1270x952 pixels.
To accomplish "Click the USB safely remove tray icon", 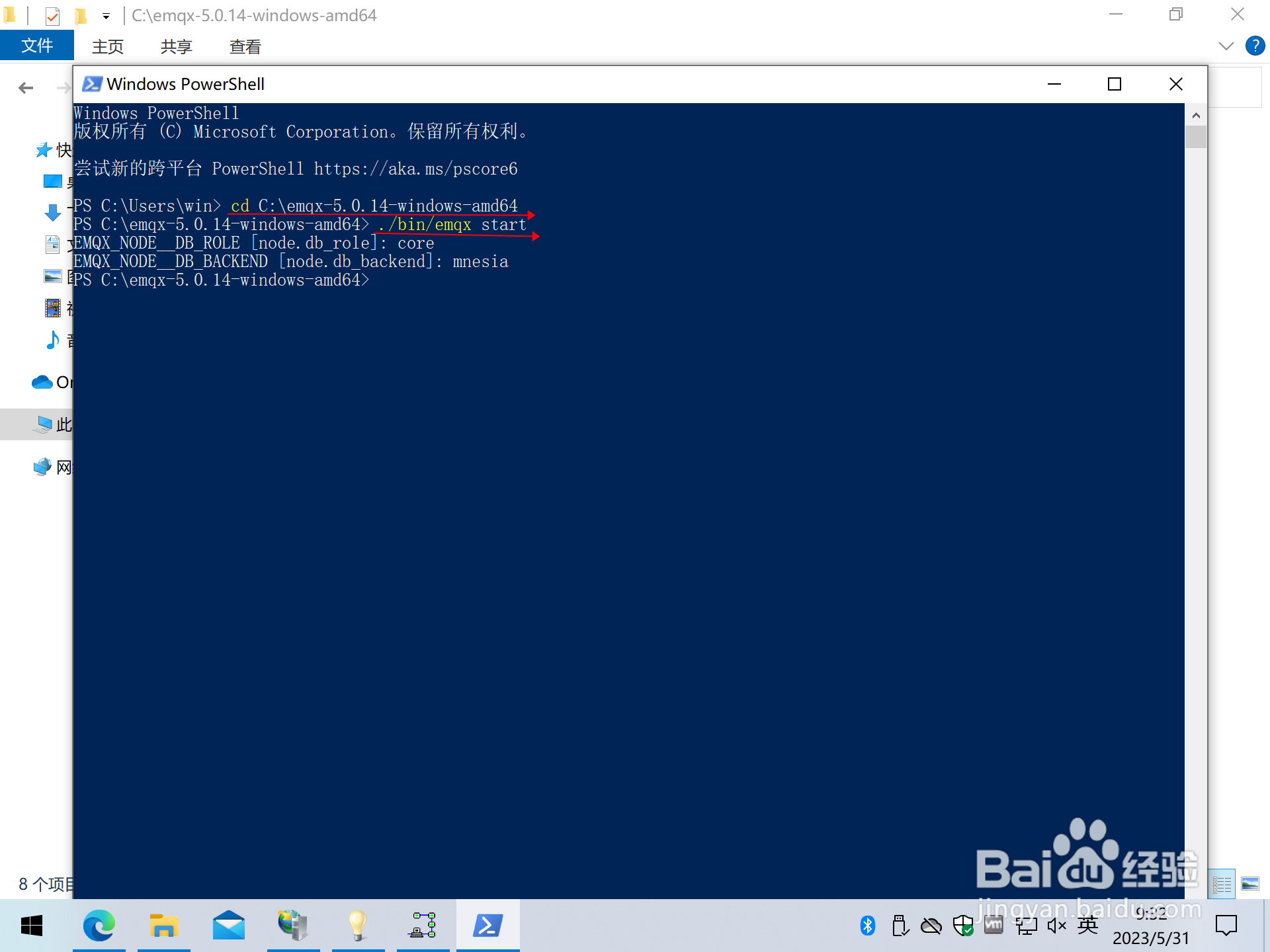I will [x=900, y=926].
